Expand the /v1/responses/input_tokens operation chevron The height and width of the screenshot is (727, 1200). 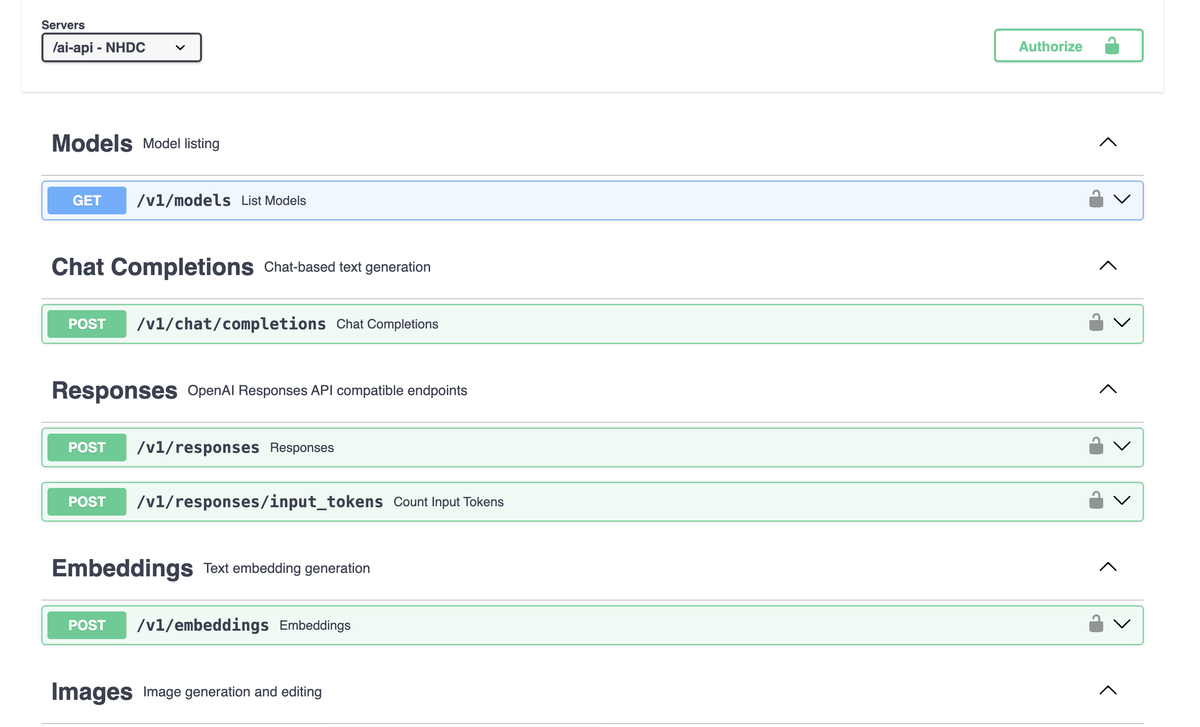pos(1122,501)
